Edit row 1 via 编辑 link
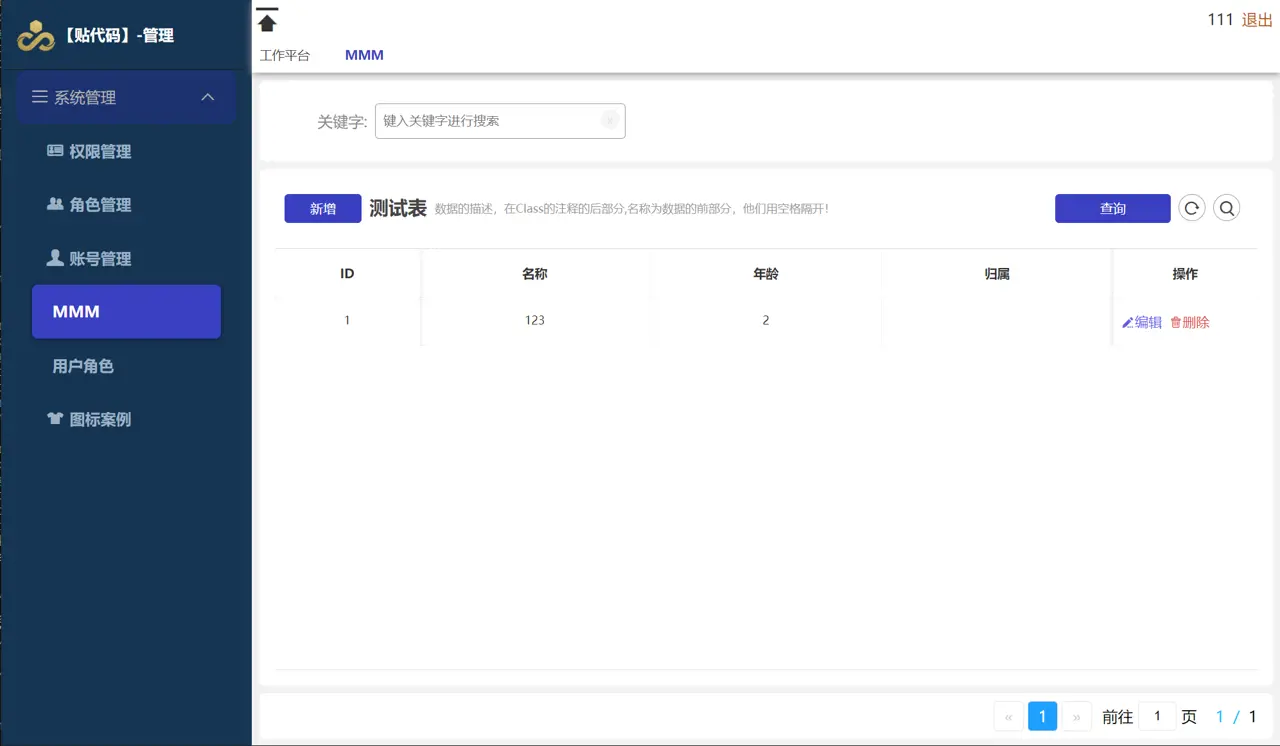This screenshot has height=746, width=1280. click(1142, 322)
